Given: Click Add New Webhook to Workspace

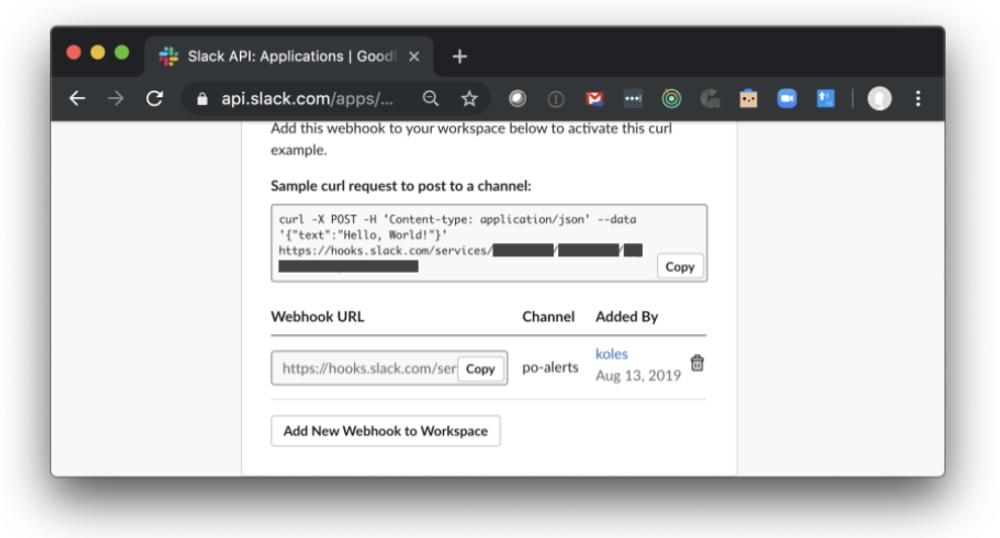Looking at the screenshot, I should pos(386,431).
